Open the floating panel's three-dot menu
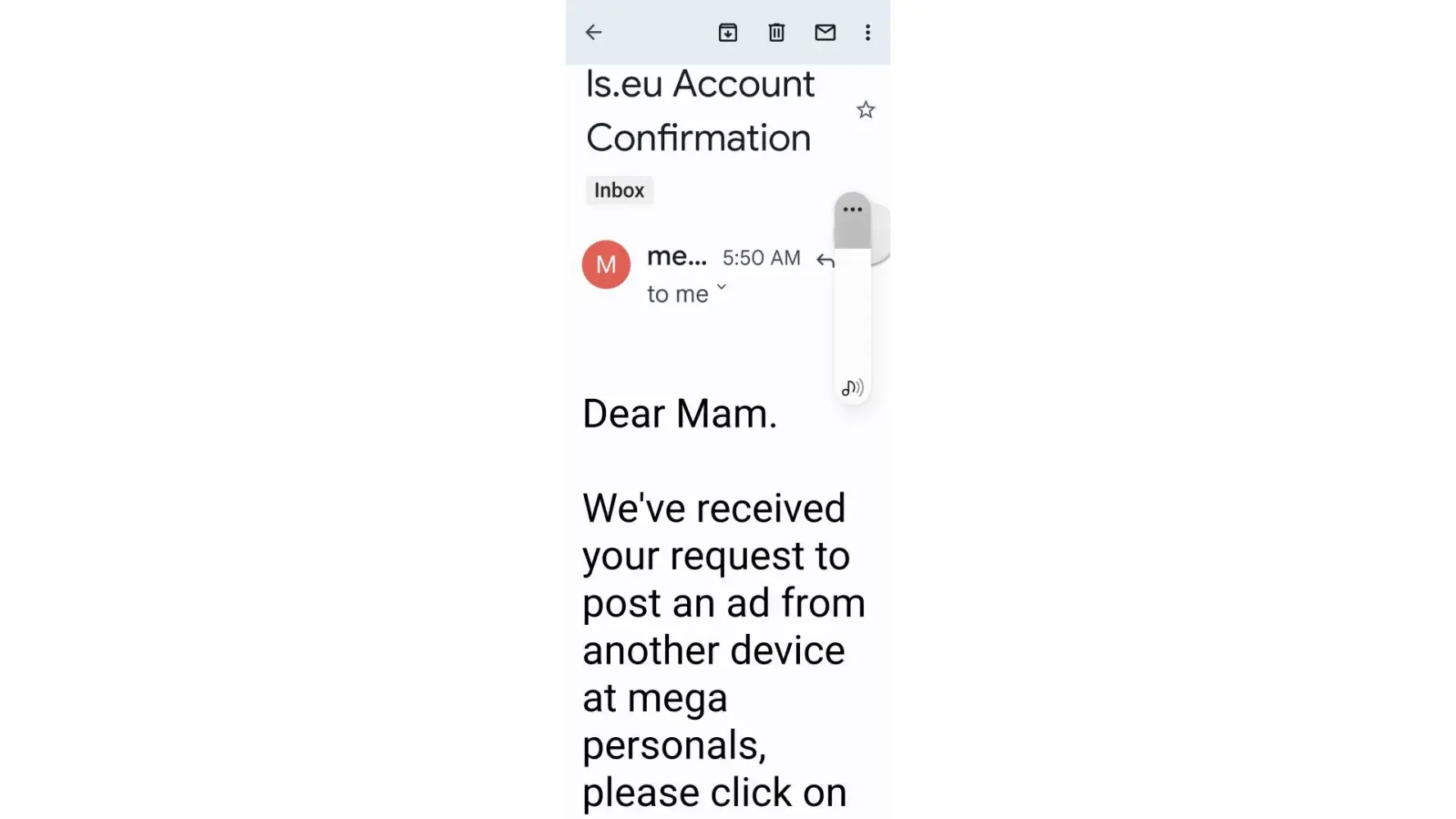 (852, 210)
